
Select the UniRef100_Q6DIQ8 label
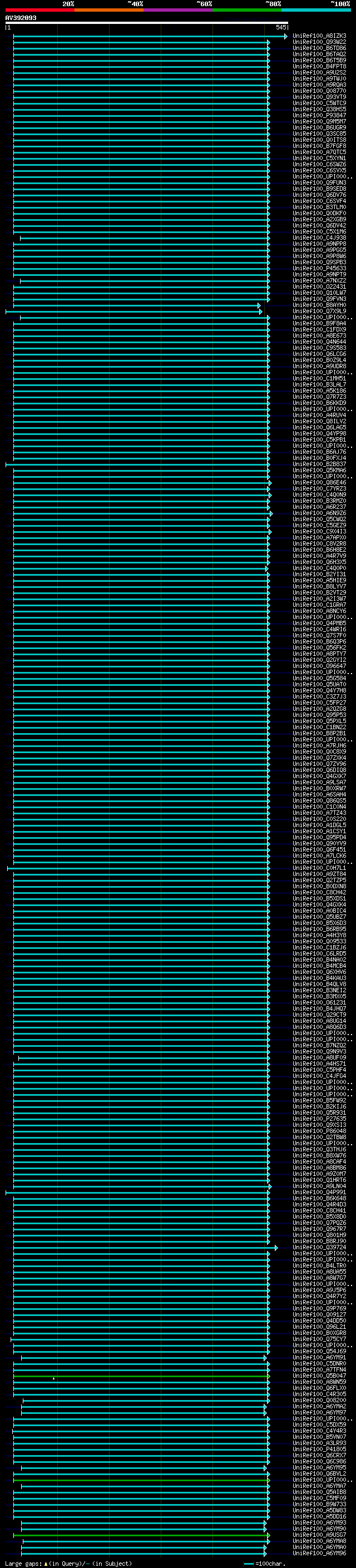[x=319, y=770]
